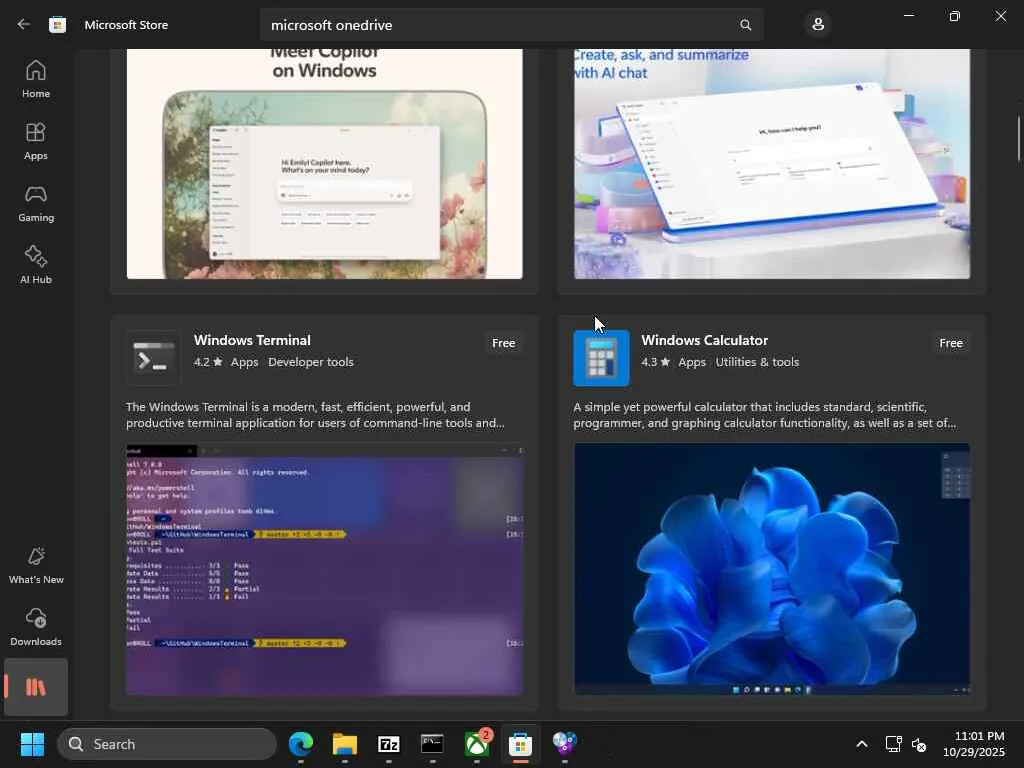Viewport: 1024px width, 768px height.
Task: Open the Windows Start menu
Action: 32,744
